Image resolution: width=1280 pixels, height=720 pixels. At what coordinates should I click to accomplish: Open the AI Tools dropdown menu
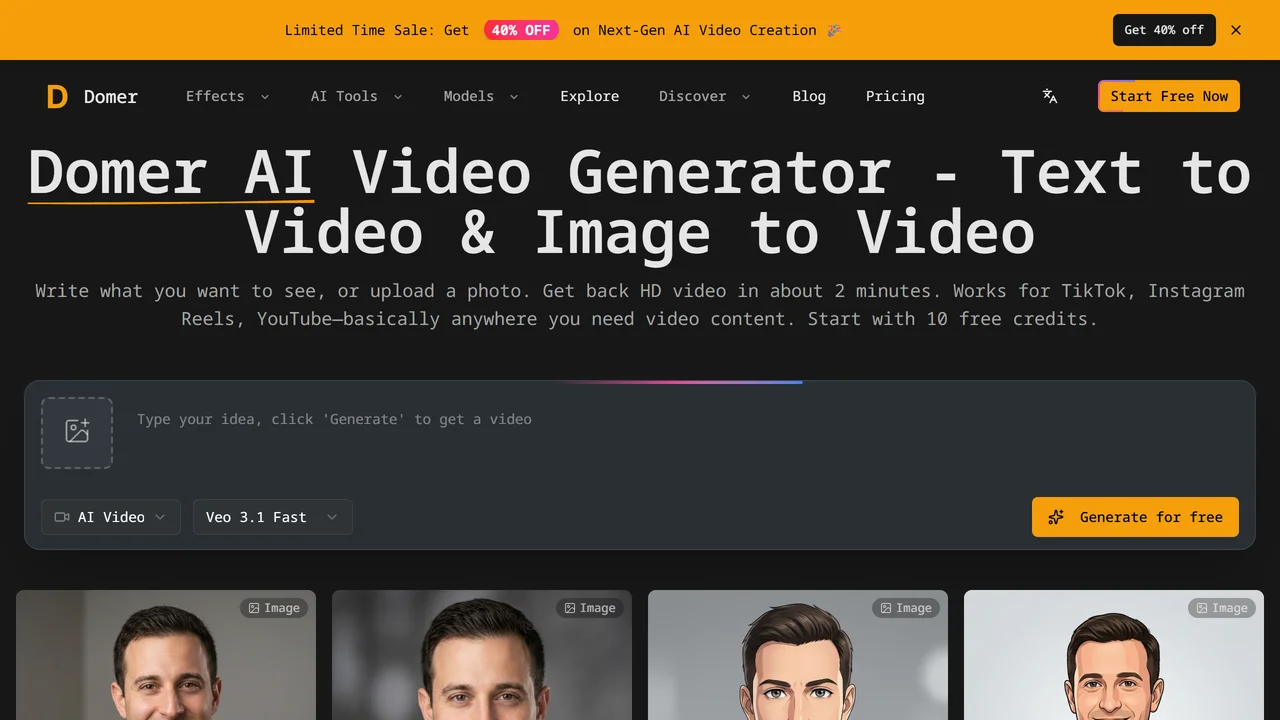[356, 96]
